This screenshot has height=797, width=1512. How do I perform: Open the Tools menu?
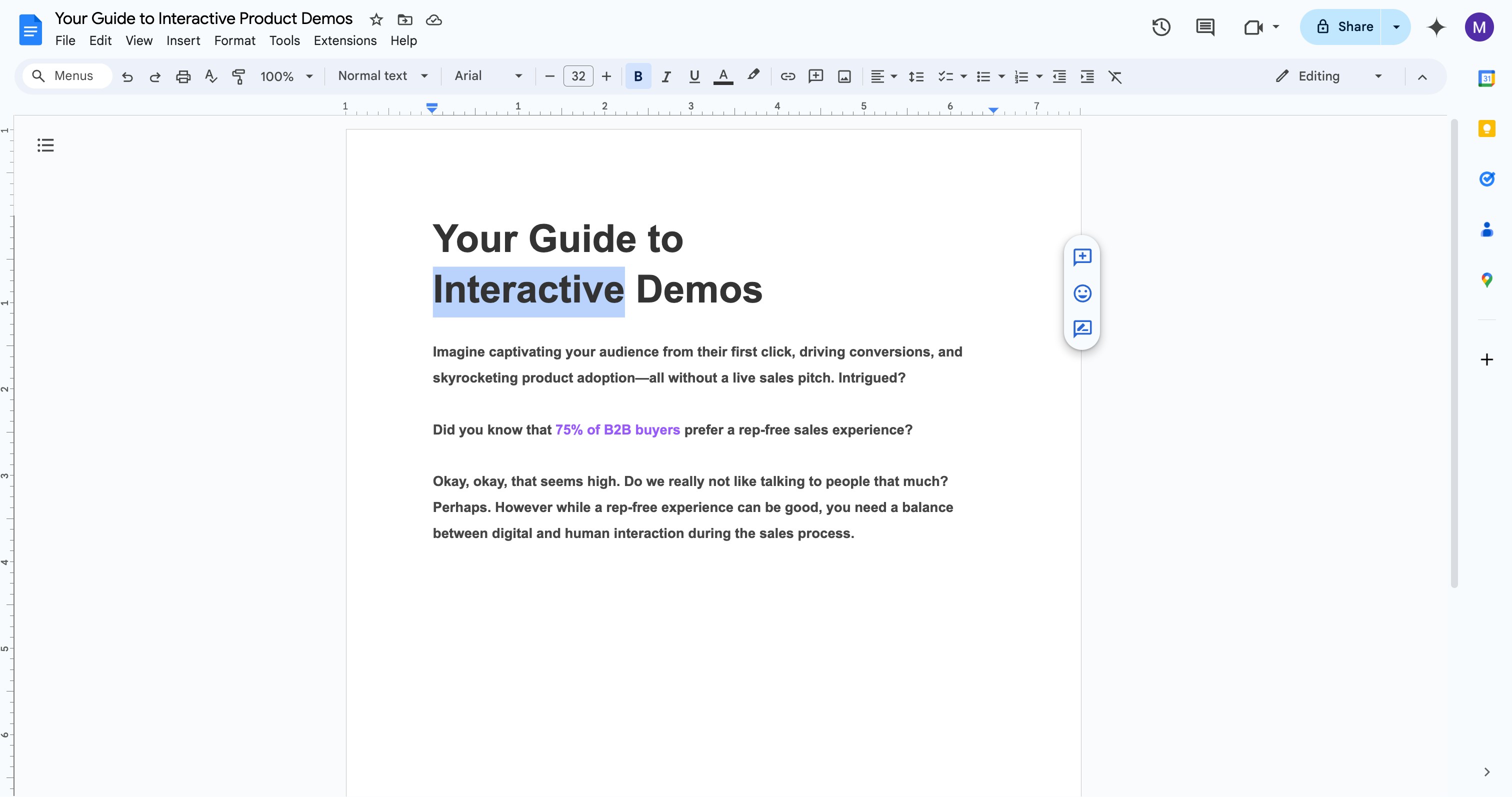click(x=284, y=40)
